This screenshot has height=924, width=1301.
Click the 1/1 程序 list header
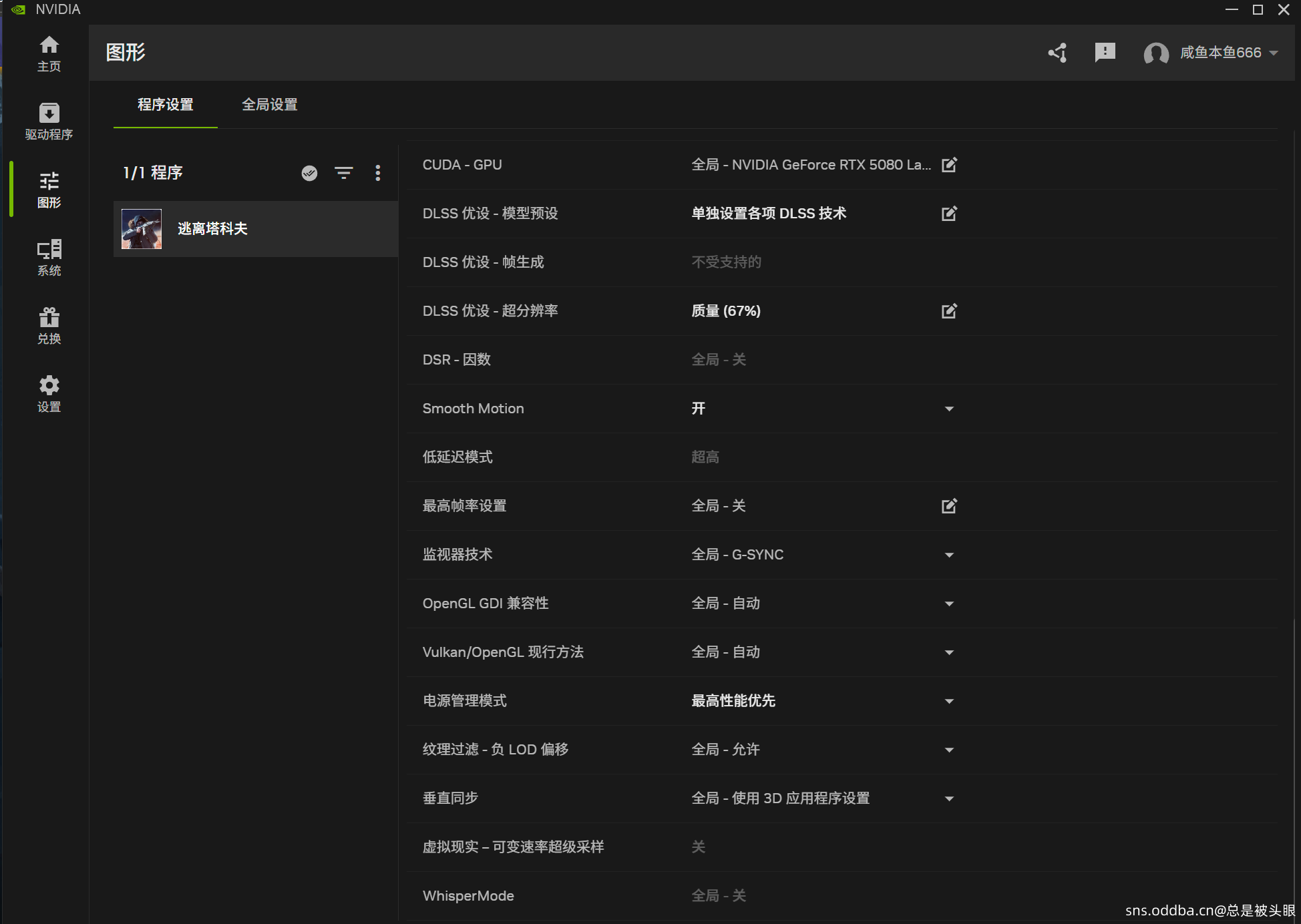(x=153, y=174)
